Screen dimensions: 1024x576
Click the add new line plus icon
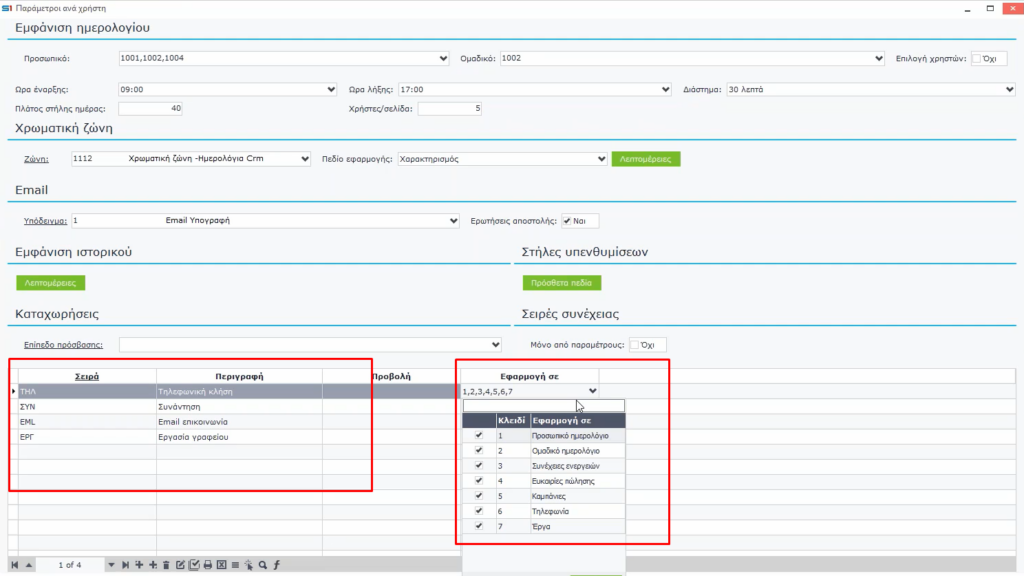pos(153,565)
